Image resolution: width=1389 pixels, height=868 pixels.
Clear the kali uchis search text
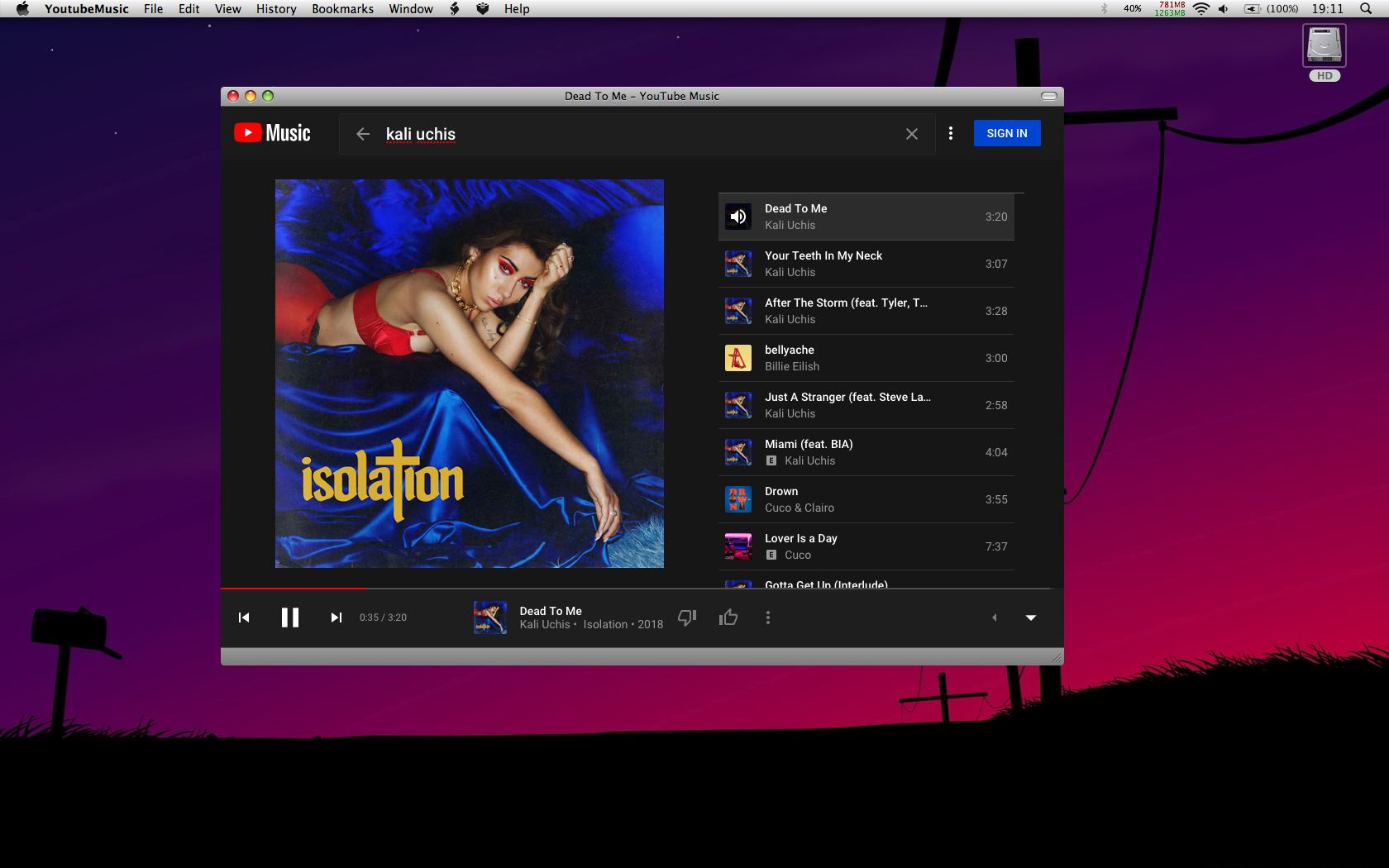(x=912, y=134)
